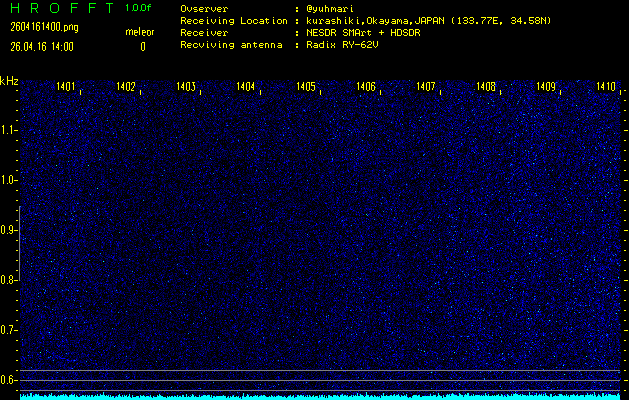Image resolution: width=629 pixels, height=400 pixels.
Task: Click the cyan signal level strip
Action: pyautogui.click(x=320, y=396)
